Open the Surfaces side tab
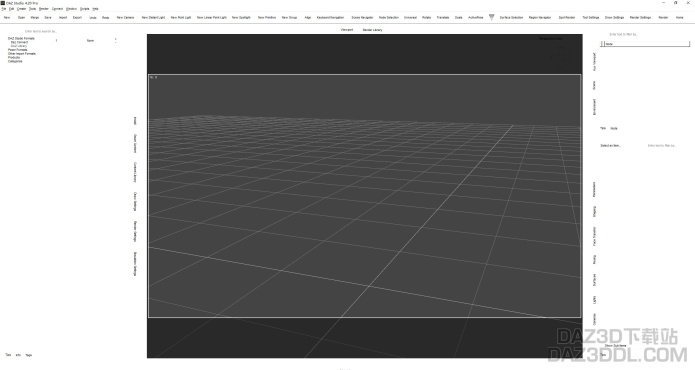The width and height of the screenshot is (695, 370). [x=594, y=280]
